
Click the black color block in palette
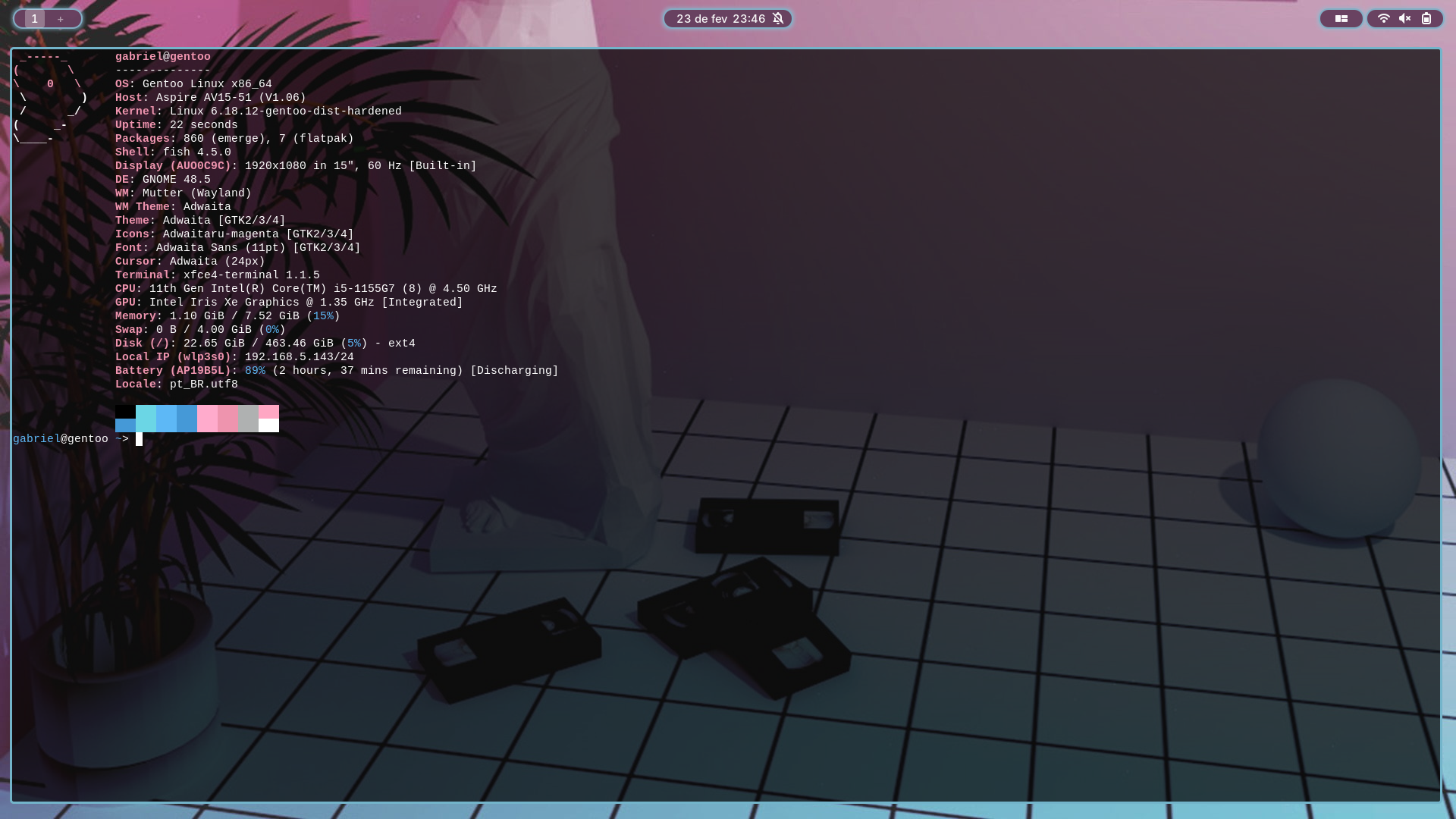click(x=125, y=411)
